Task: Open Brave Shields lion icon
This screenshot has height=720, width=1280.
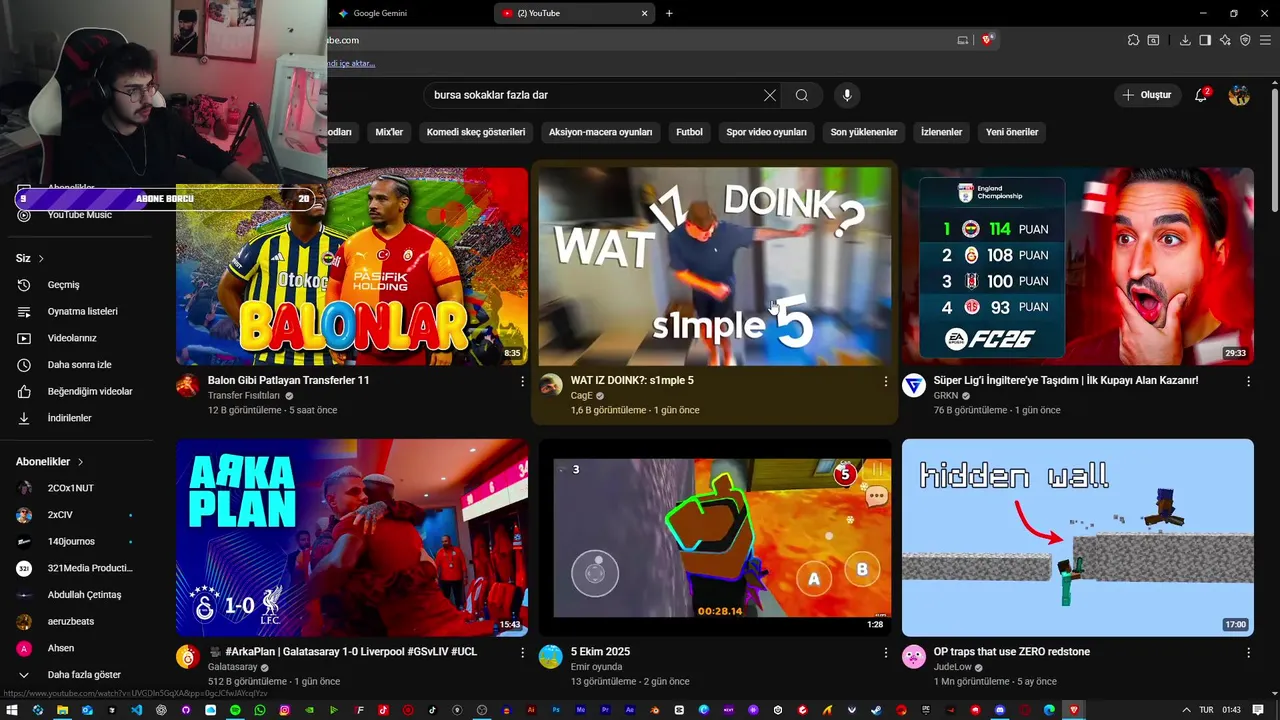Action: pyautogui.click(x=987, y=40)
